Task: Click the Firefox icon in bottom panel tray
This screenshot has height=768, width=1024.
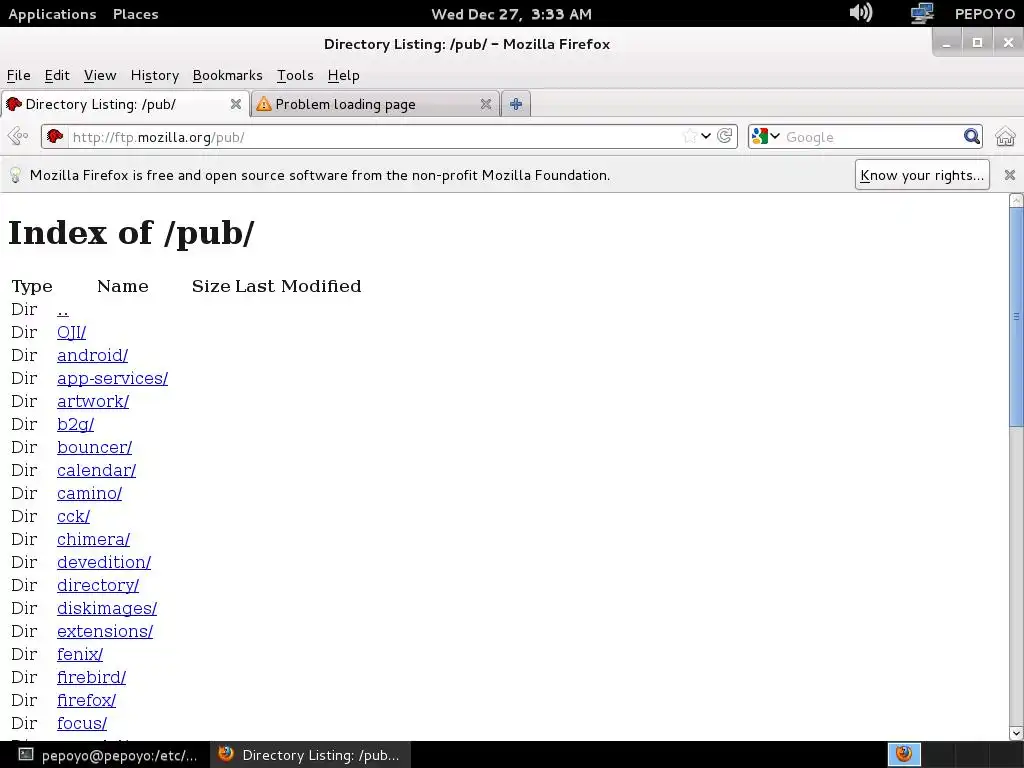Action: (904, 754)
